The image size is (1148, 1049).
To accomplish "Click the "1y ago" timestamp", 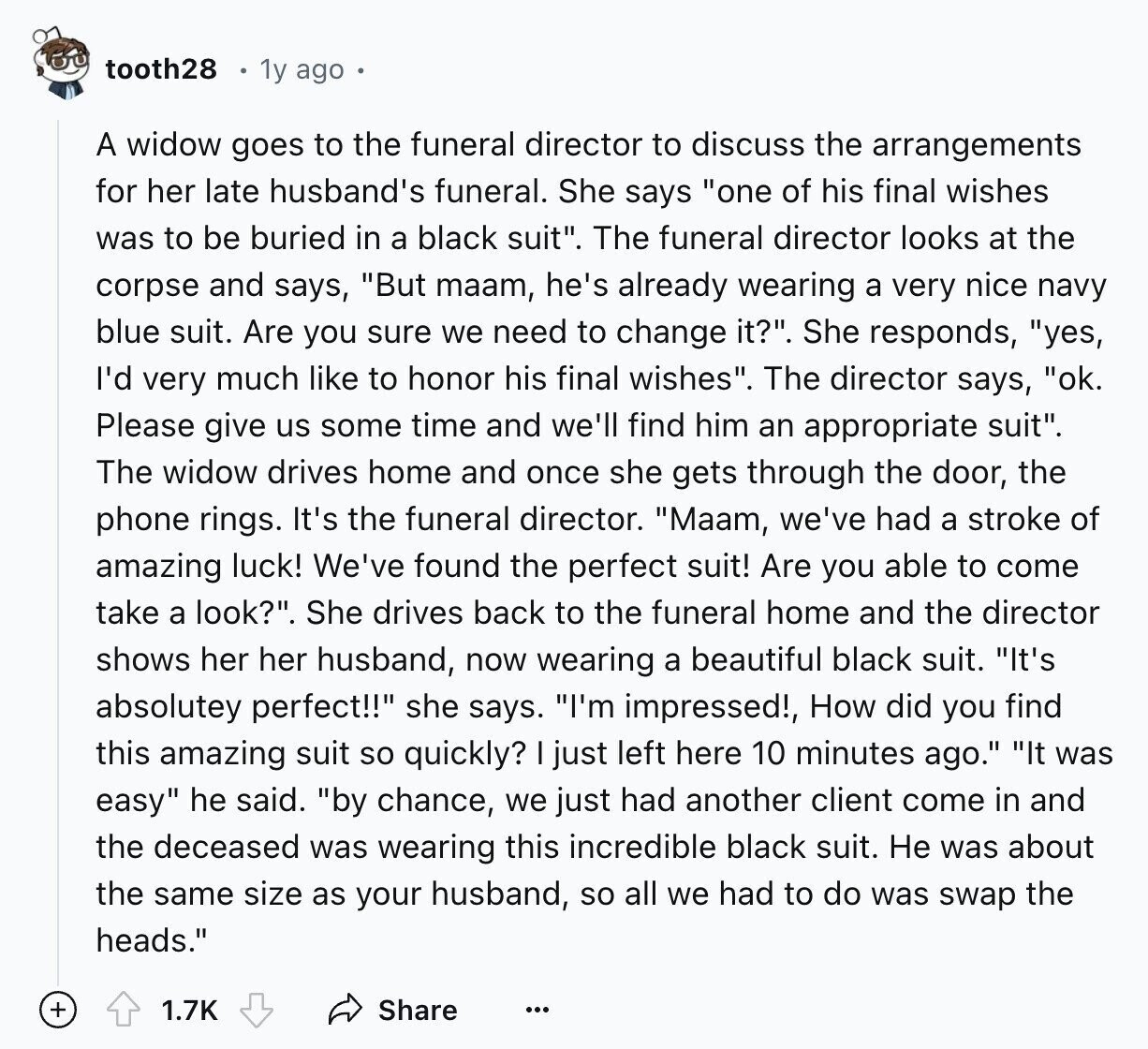I will tap(302, 69).
